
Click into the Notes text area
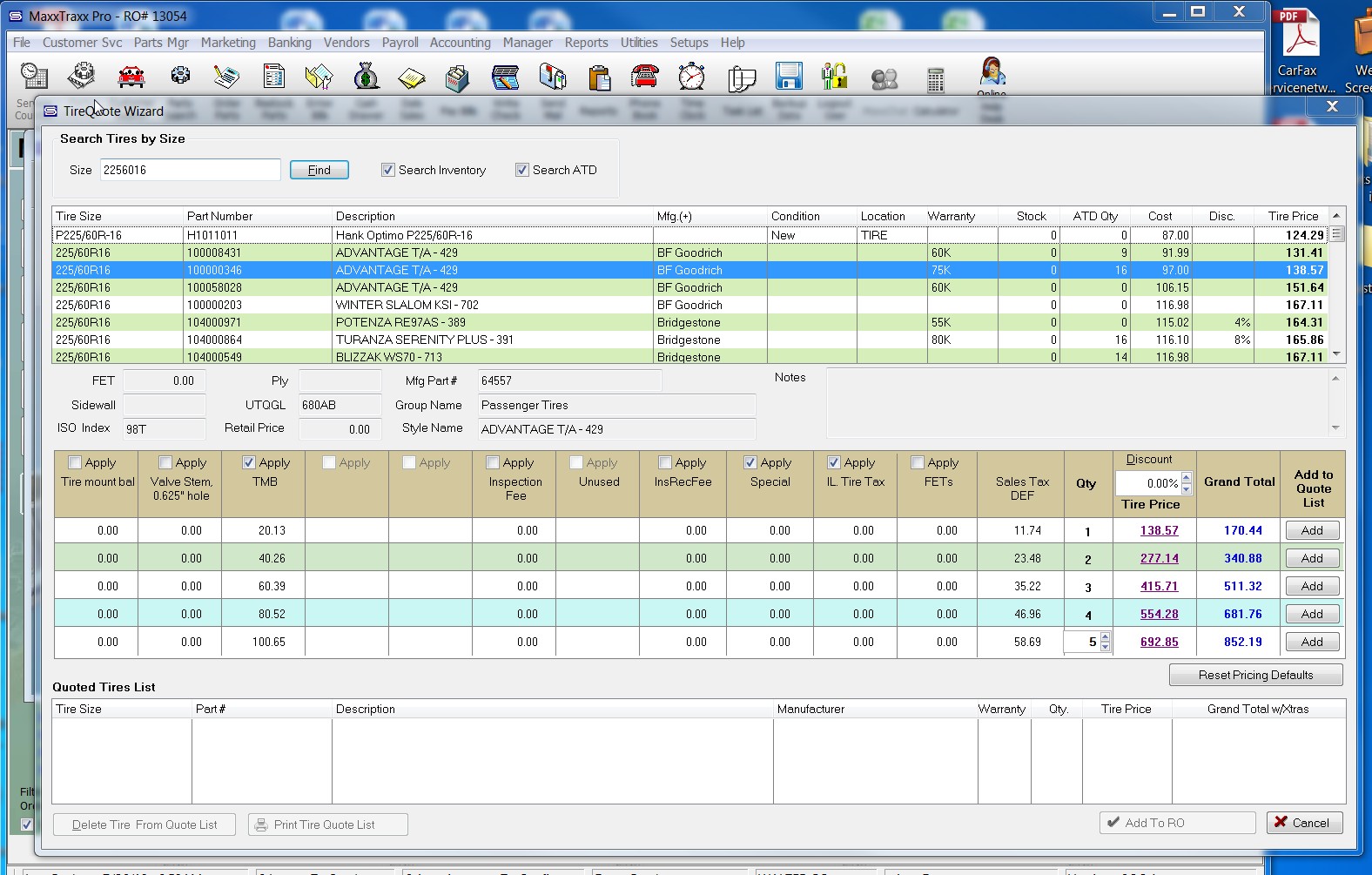[1078, 403]
